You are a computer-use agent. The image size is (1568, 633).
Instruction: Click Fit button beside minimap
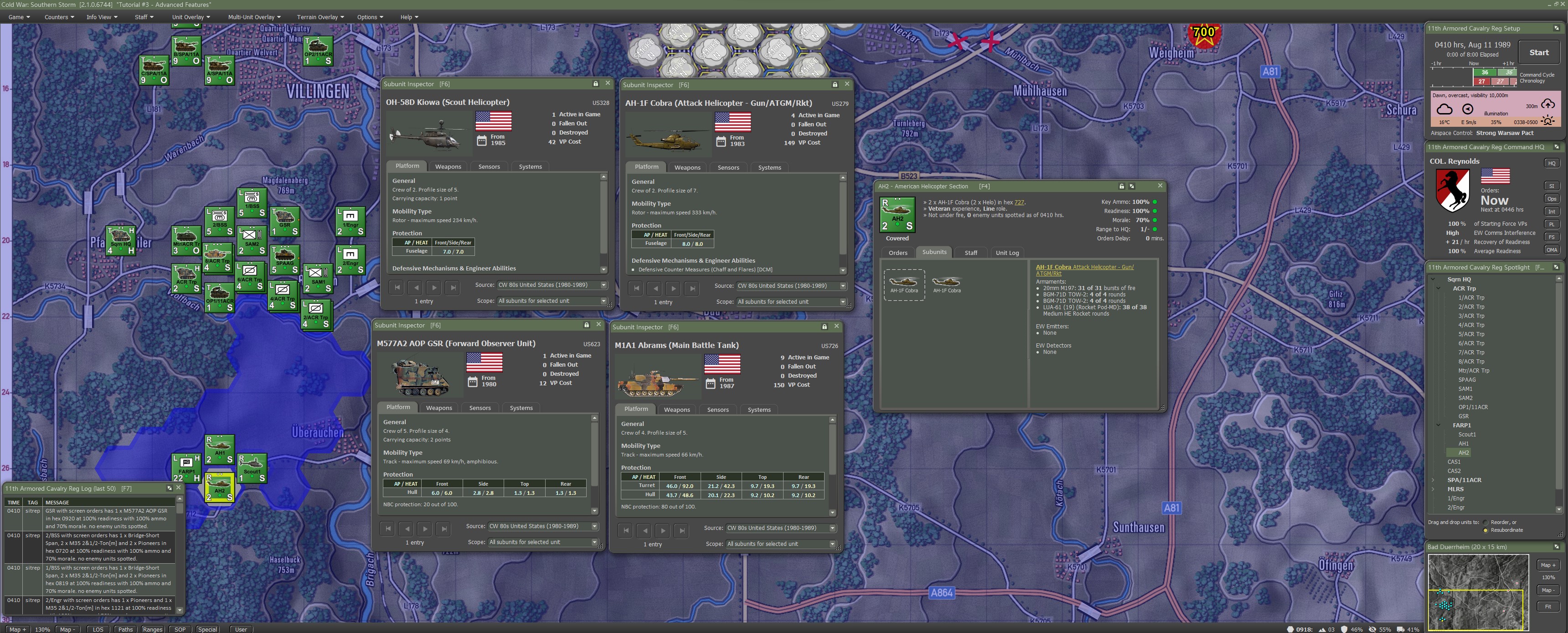(x=1548, y=606)
